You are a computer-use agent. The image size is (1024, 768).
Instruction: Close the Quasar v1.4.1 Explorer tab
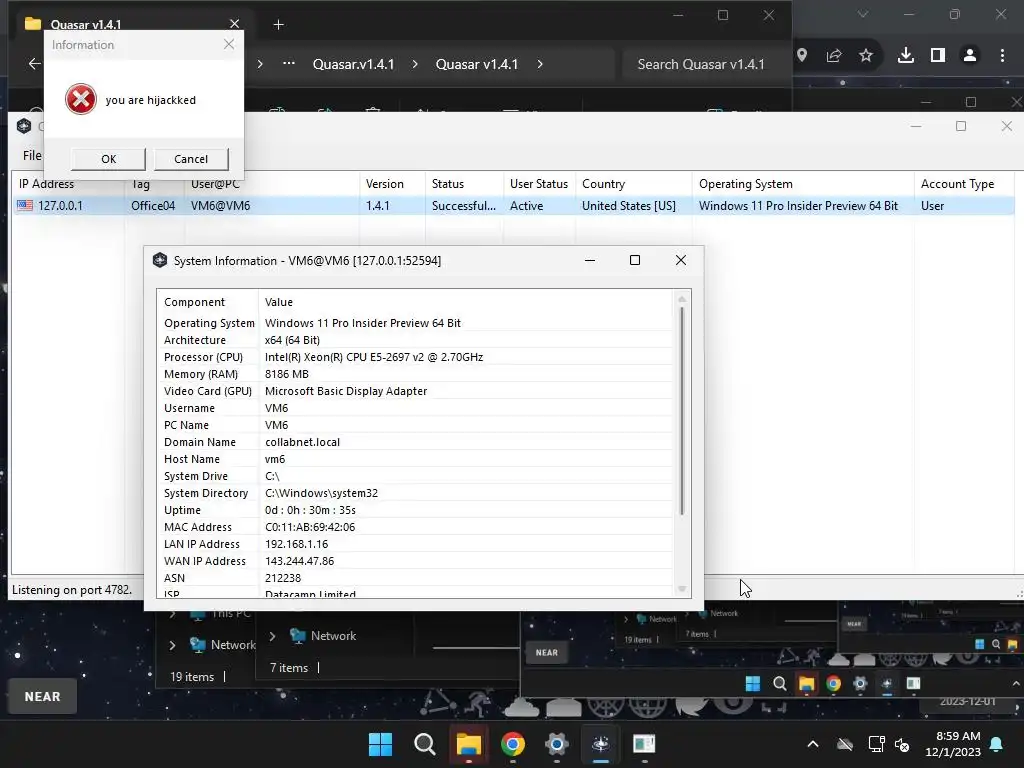(234, 24)
